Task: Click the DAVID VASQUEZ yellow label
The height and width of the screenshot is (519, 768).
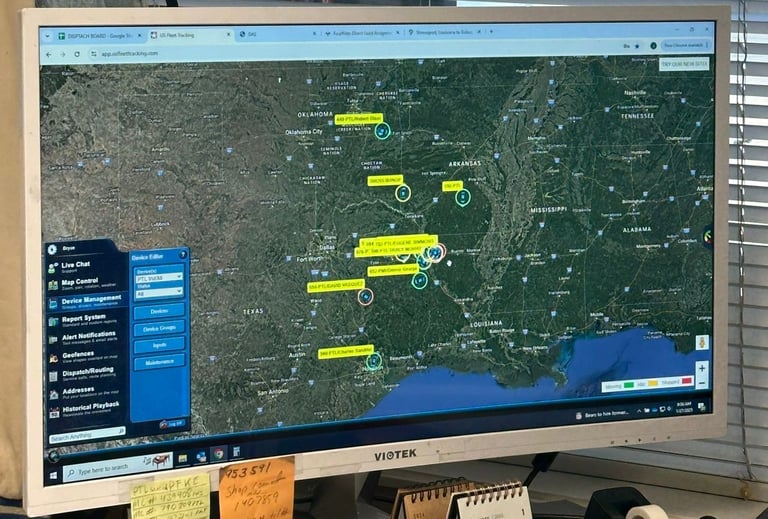Action: (x=336, y=285)
